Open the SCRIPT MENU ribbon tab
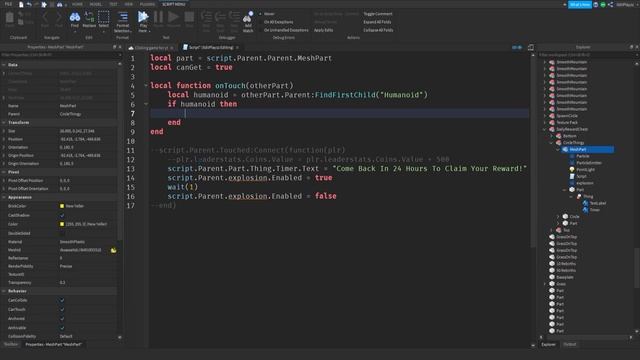Viewport: 640px width, 360px height. (173, 4)
